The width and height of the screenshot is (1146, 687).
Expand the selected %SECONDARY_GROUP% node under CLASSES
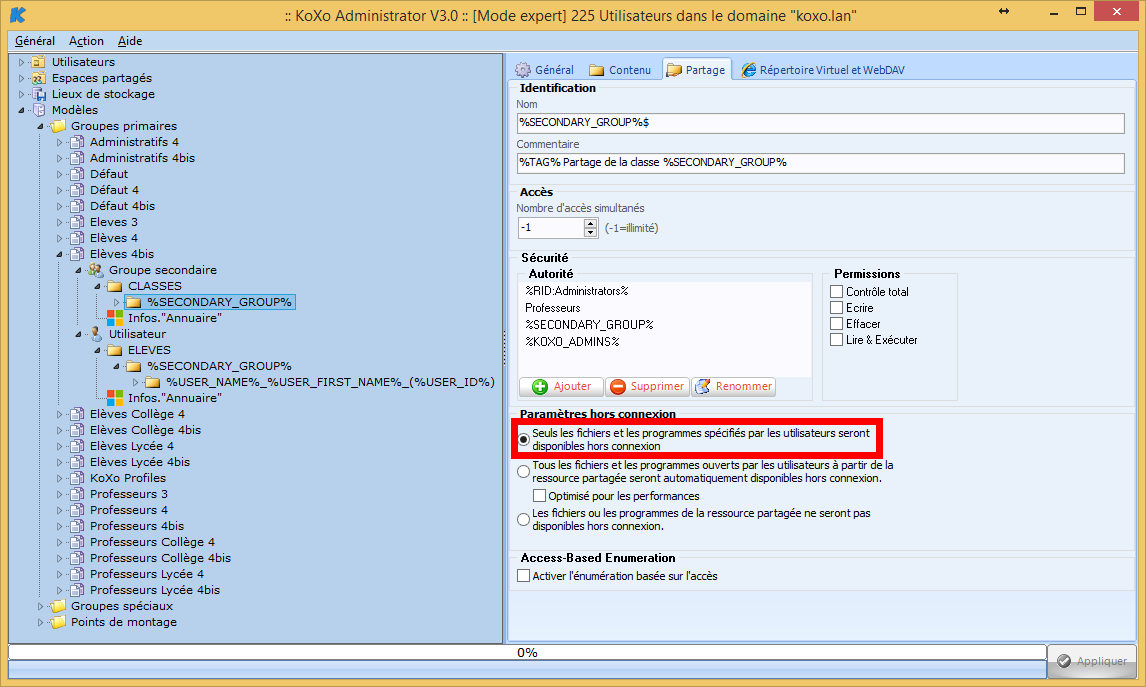pyautogui.click(x=116, y=303)
